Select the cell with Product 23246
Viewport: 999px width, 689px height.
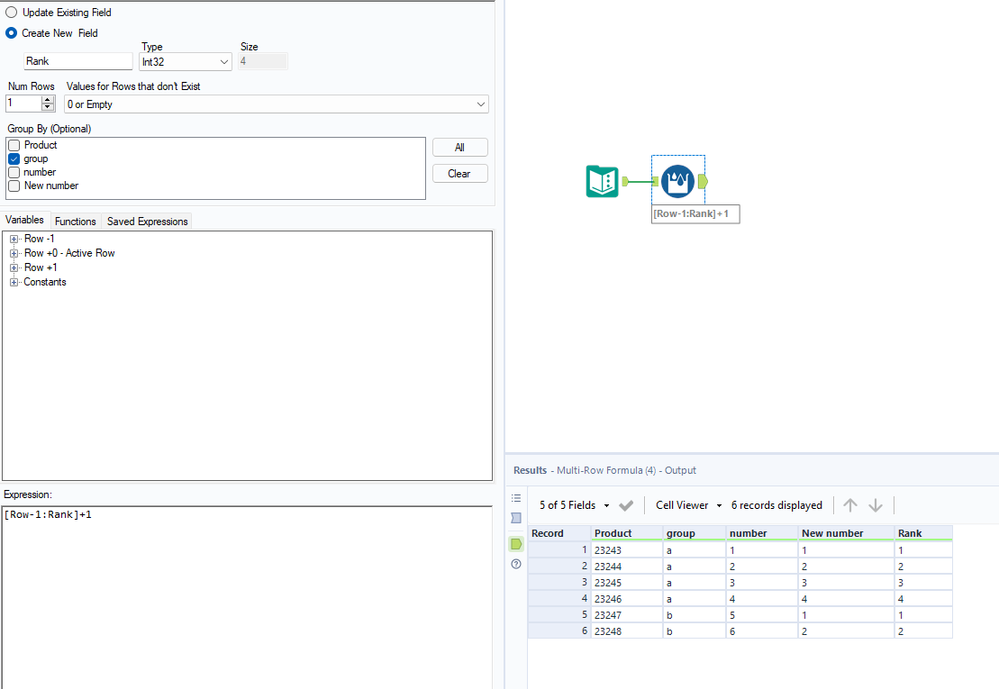627,599
